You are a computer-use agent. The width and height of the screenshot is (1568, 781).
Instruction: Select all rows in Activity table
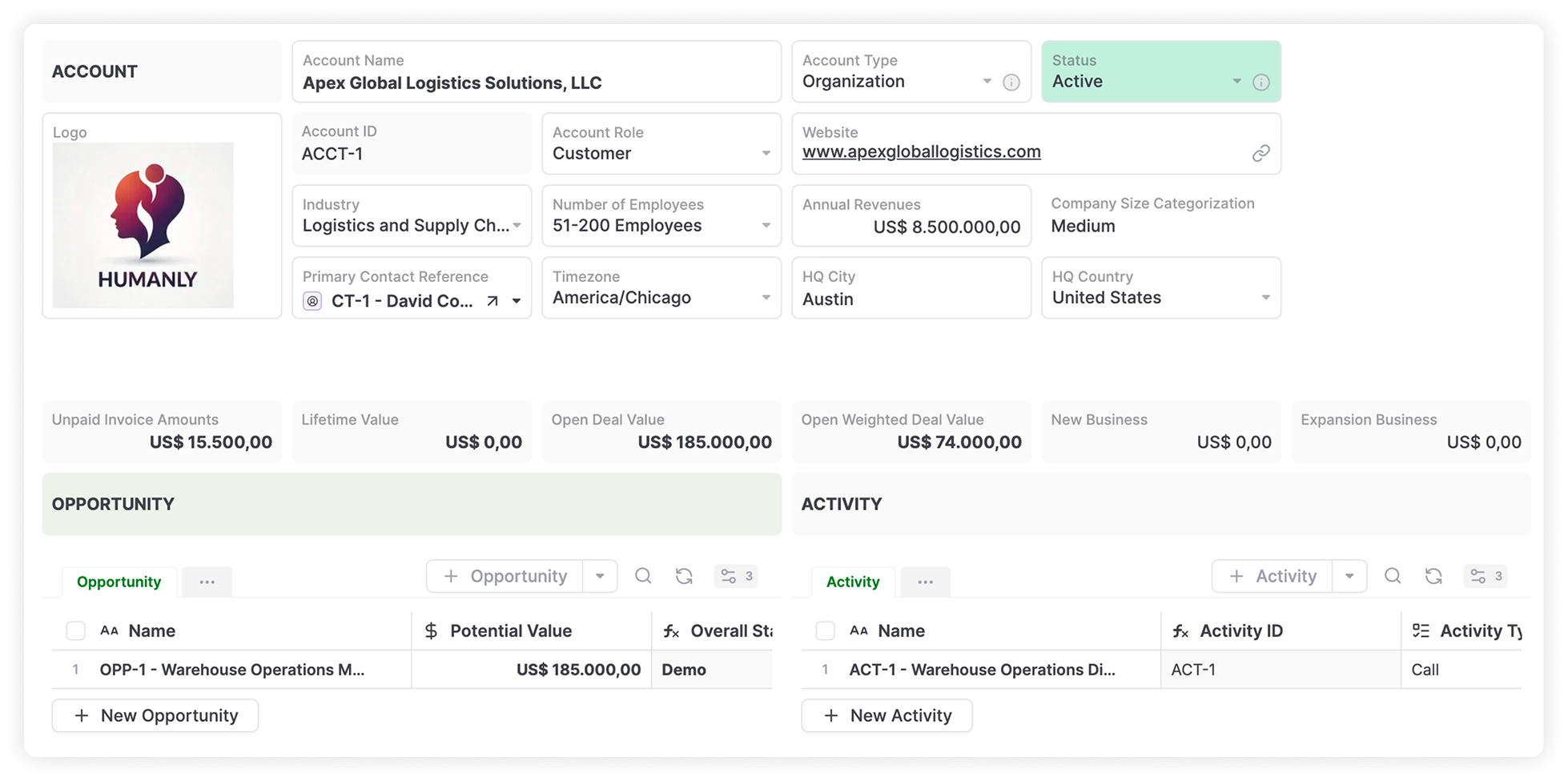point(825,631)
